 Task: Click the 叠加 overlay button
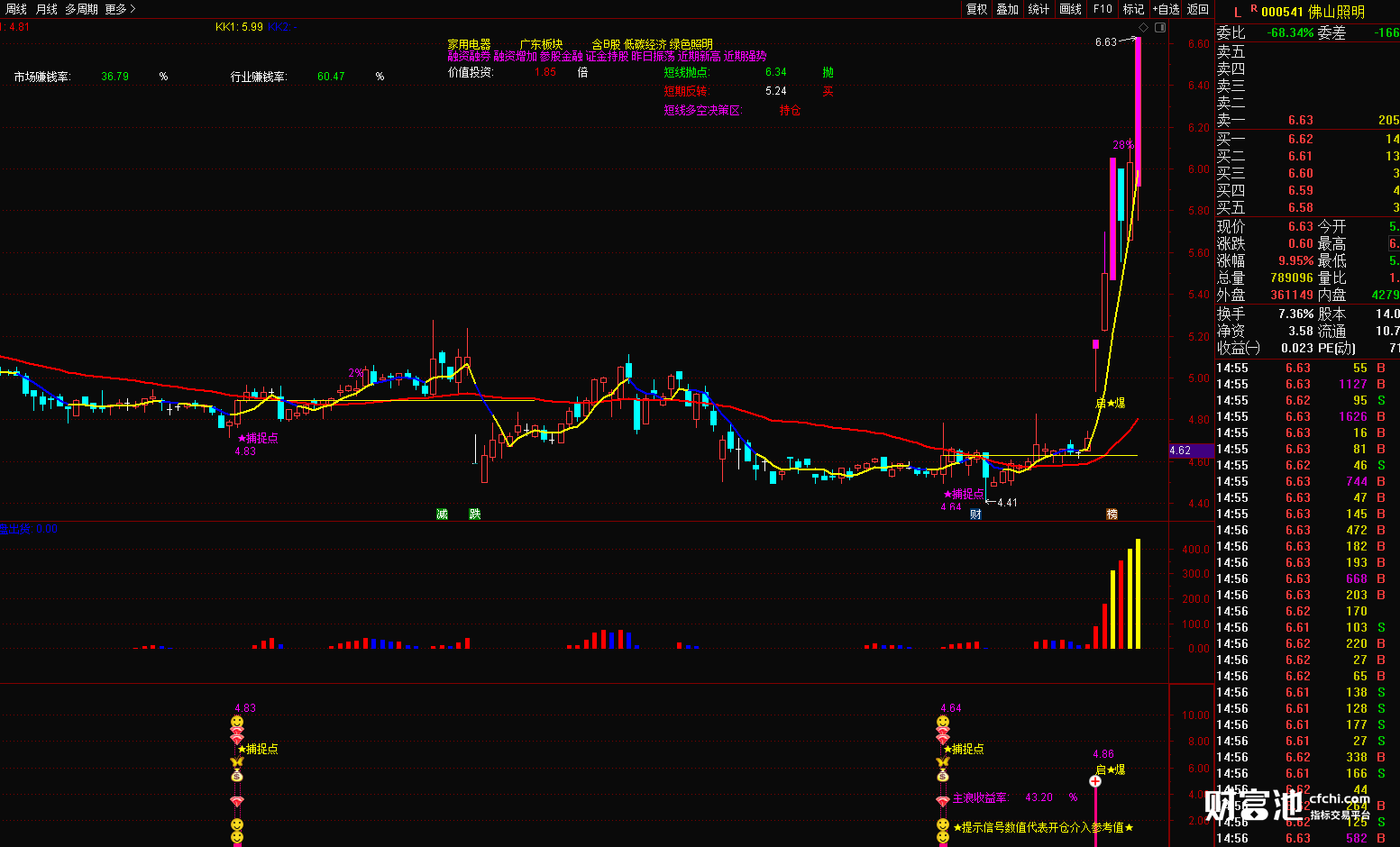[x=1008, y=9]
